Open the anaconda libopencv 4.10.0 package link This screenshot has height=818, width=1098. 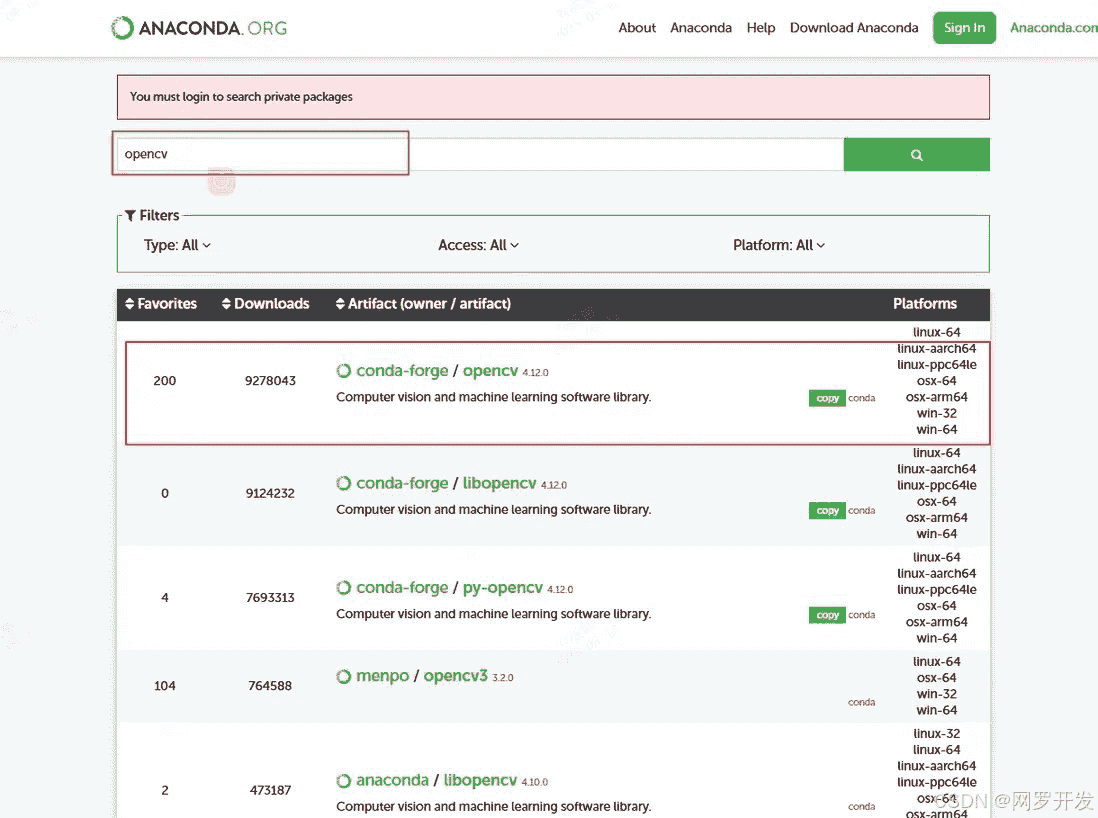click(x=480, y=780)
